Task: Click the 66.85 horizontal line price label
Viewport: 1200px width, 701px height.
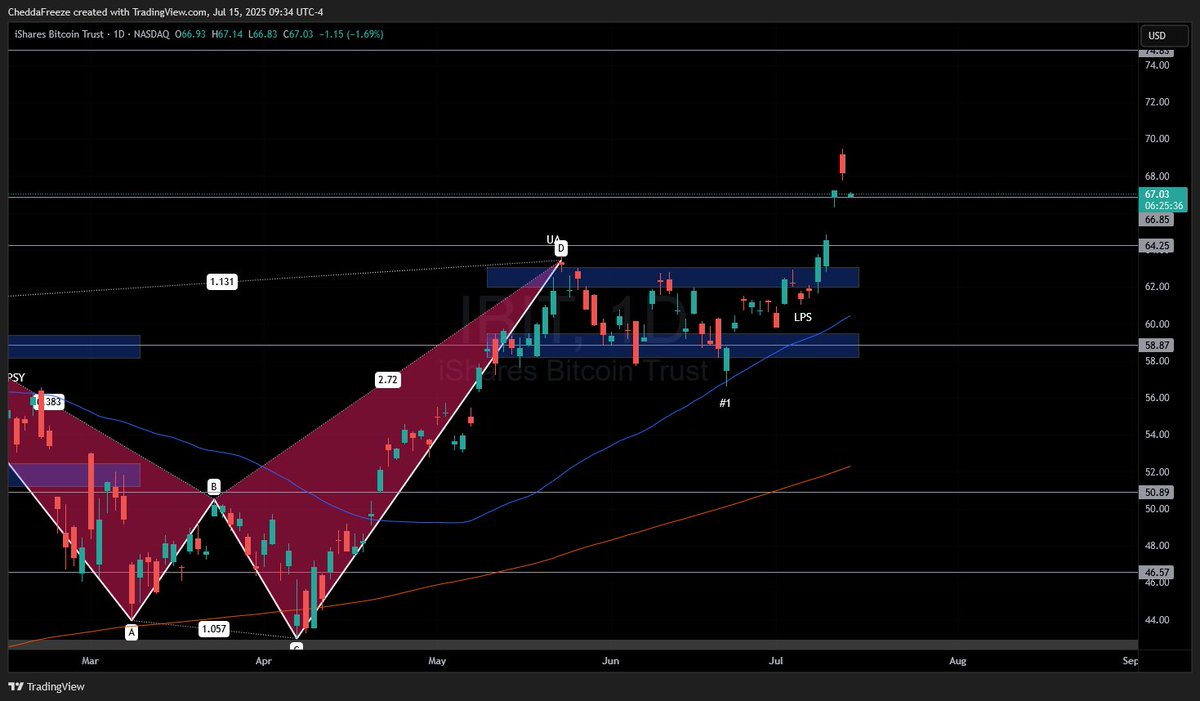Action: (1157, 219)
